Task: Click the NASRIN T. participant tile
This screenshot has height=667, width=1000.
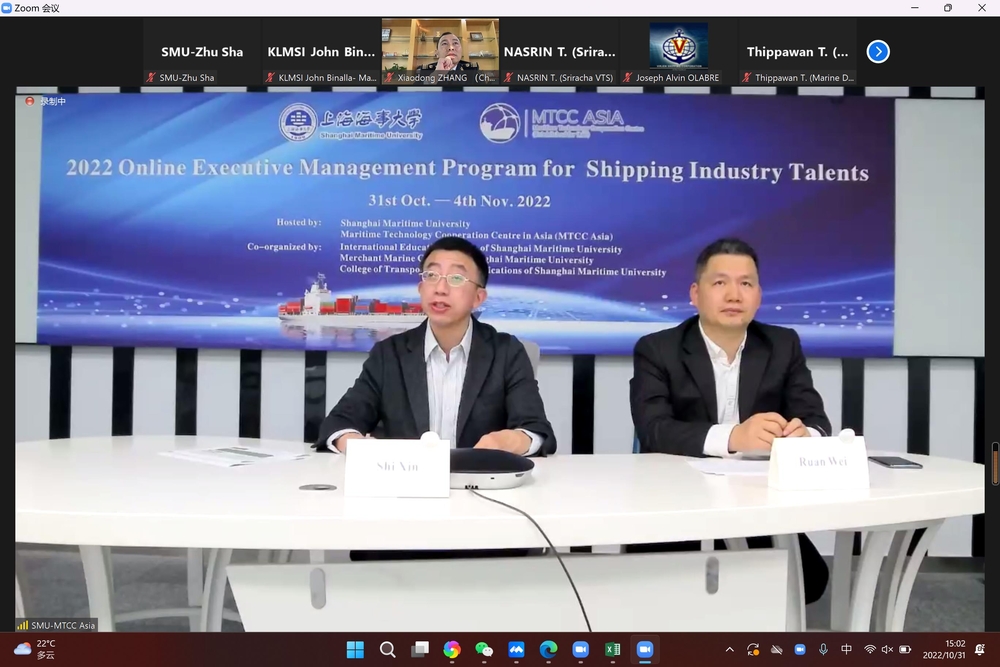Action: point(559,52)
